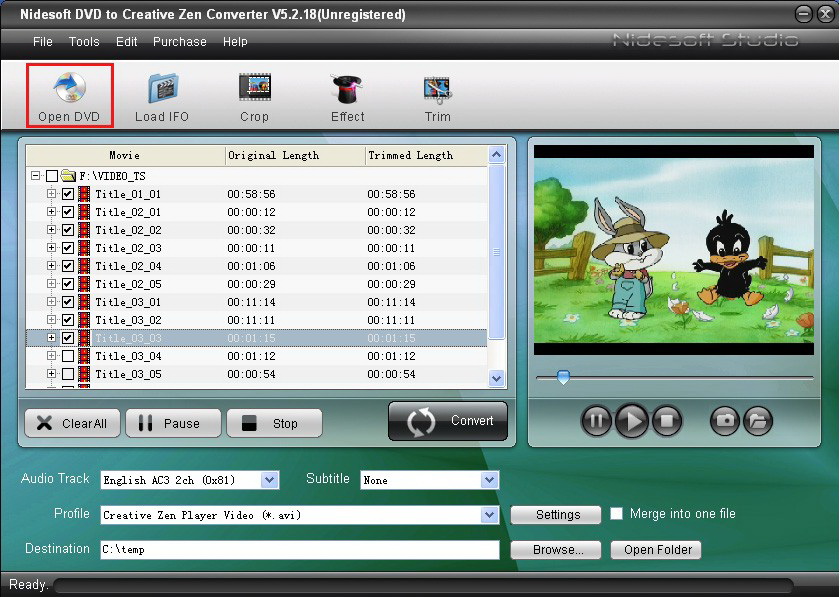840x597 pixels.
Task: Click the Browse... button
Action: click(x=555, y=550)
